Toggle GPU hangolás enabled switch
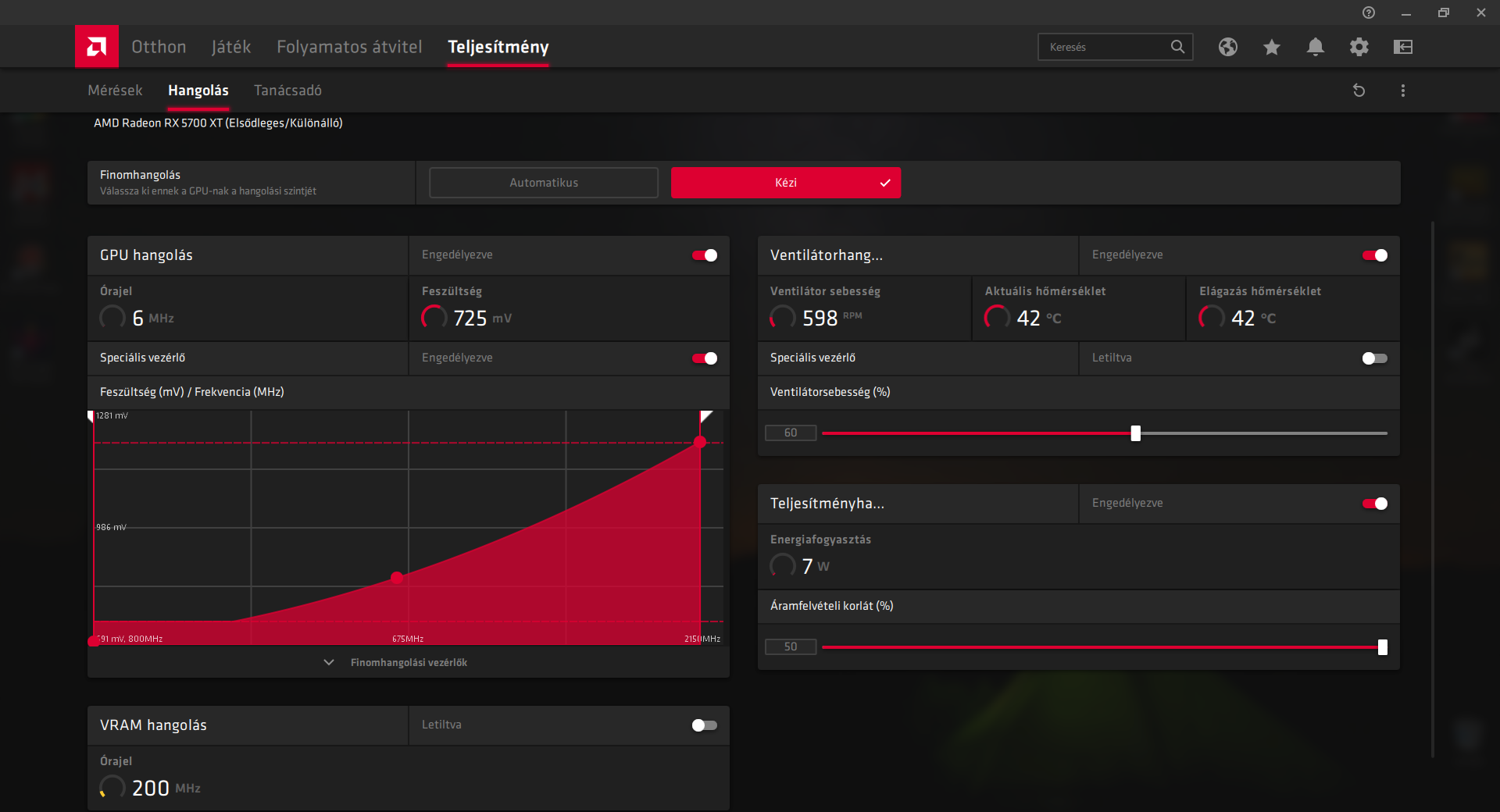This screenshot has height=812, width=1500. (x=705, y=255)
